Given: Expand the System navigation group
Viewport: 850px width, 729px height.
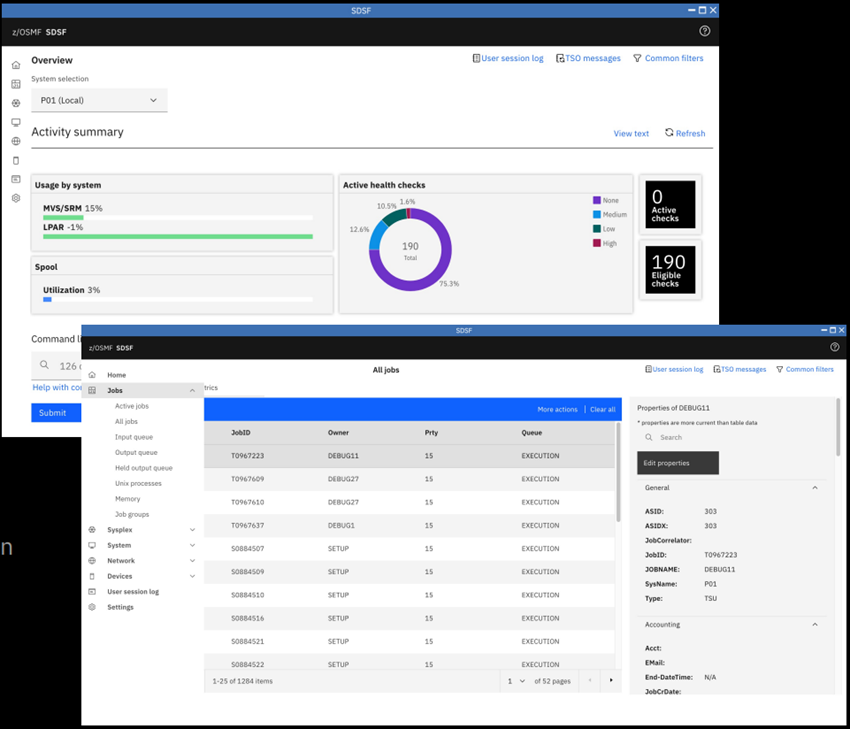Looking at the screenshot, I should click(x=192, y=545).
